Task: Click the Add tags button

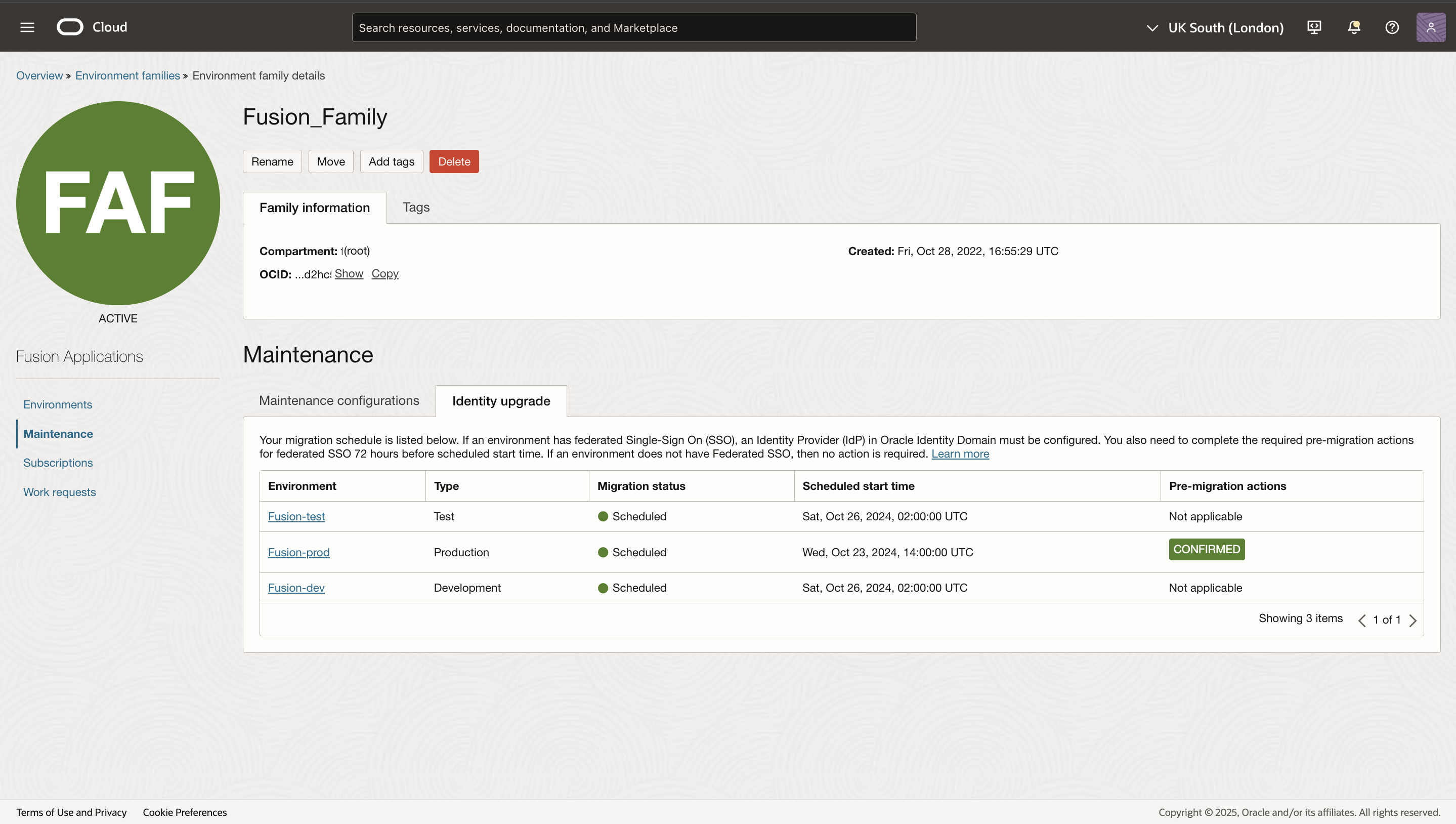Action: coord(392,161)
